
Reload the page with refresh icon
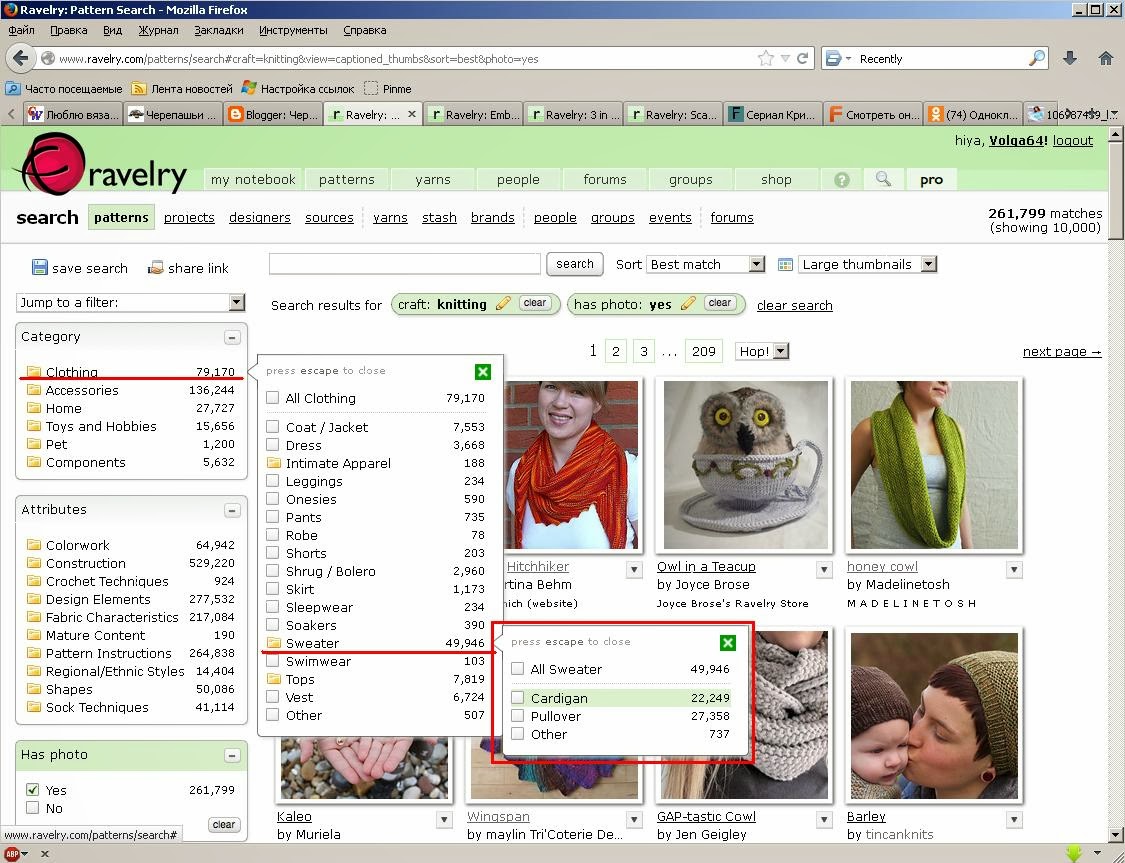pyautogui.click(x=802, y=59)
